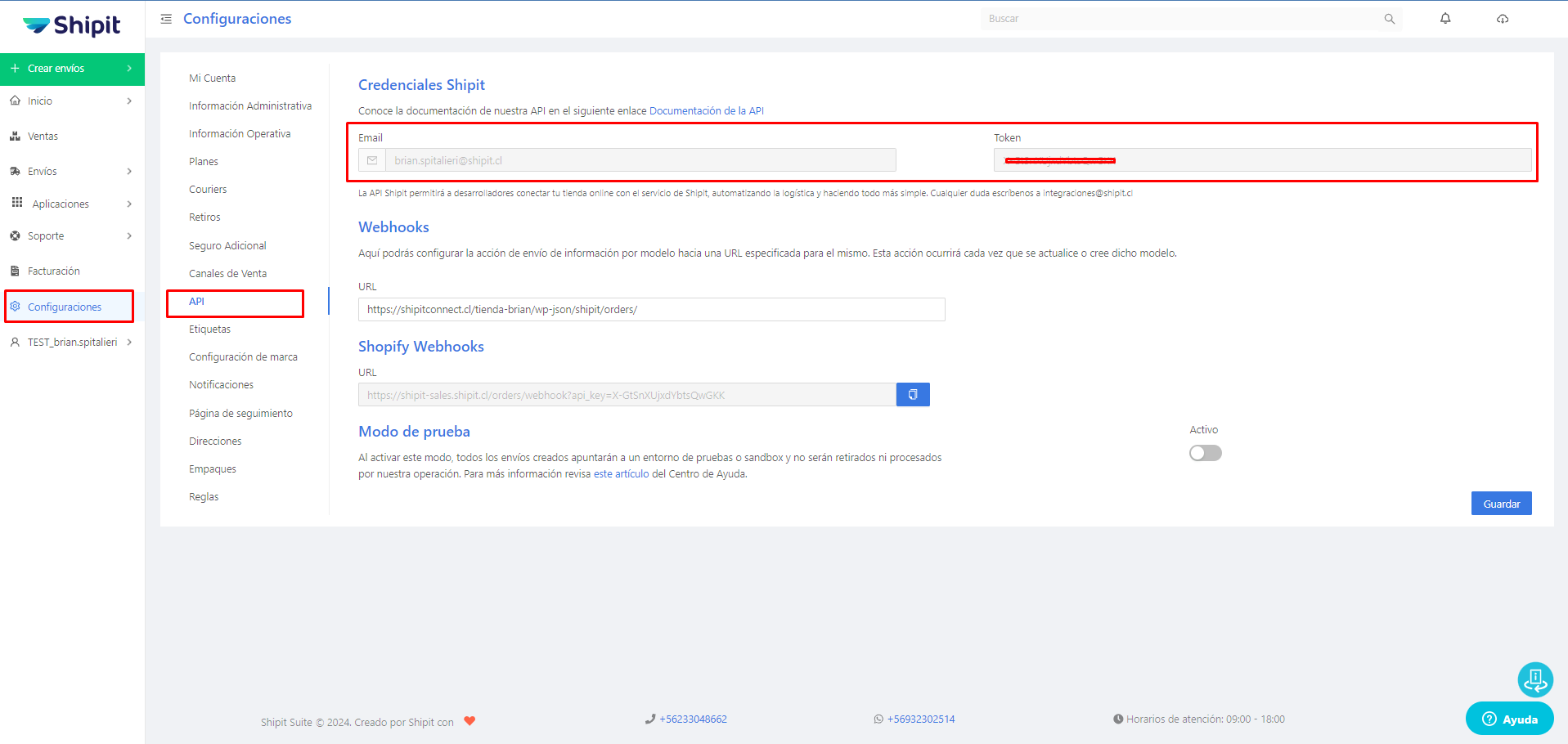
Task: Click the user icon beside TEST_brian.spitalieri
Action: (15, 343)
